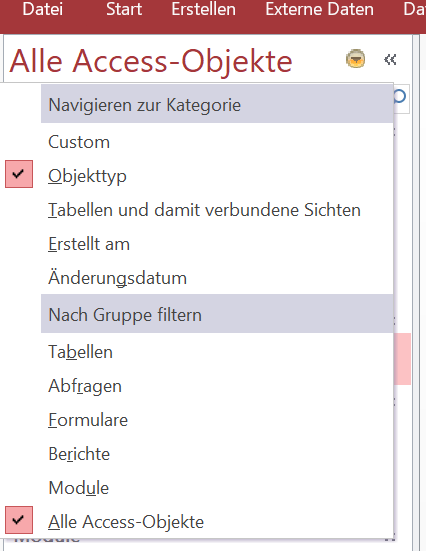This screenshot has height=551, width=426.
Task: Click the navigation pane dropdown arrow icon
Action: [x=355, y=58]
